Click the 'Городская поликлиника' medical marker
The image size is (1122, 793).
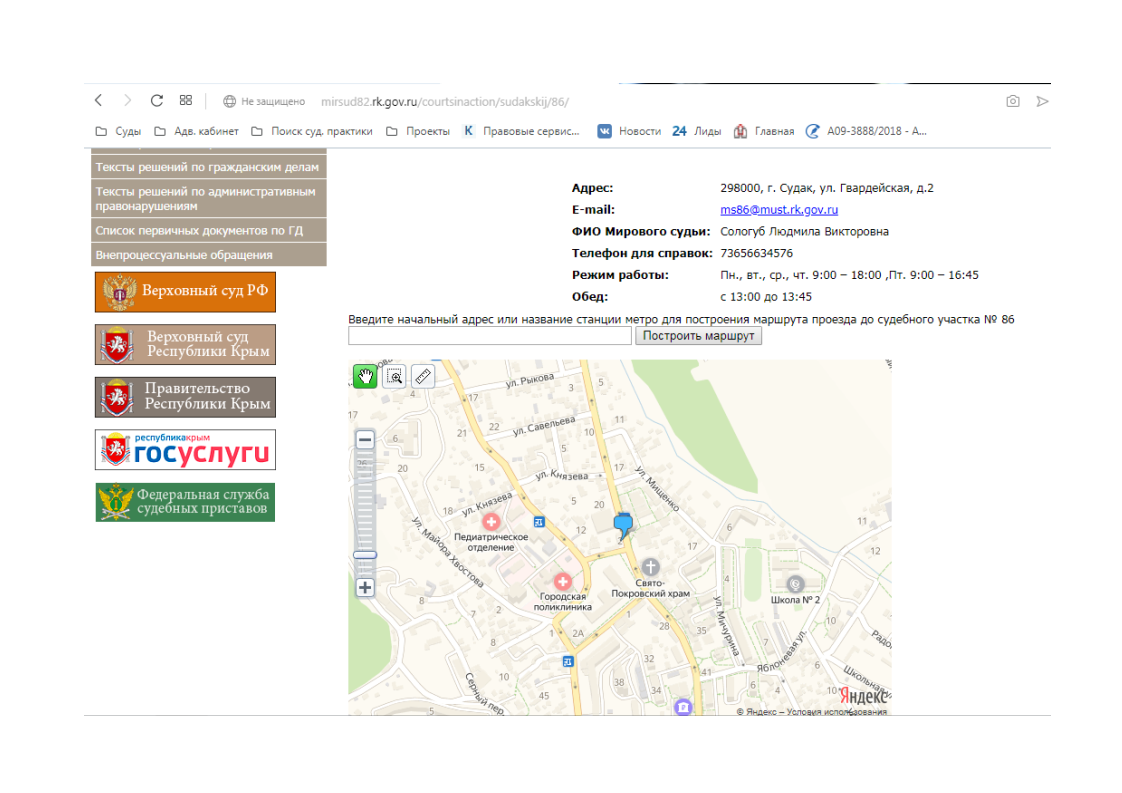pos(562,581)
